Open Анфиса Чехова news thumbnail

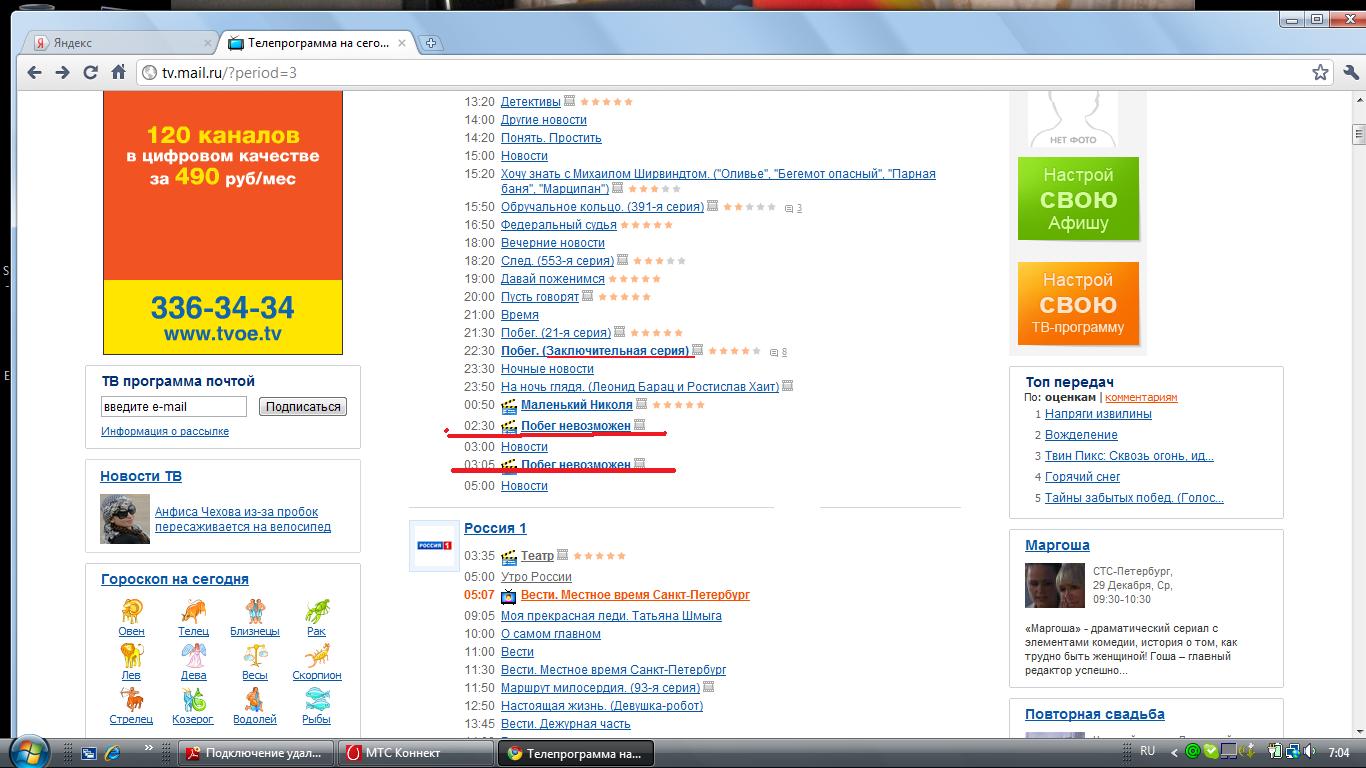(125, 518)
